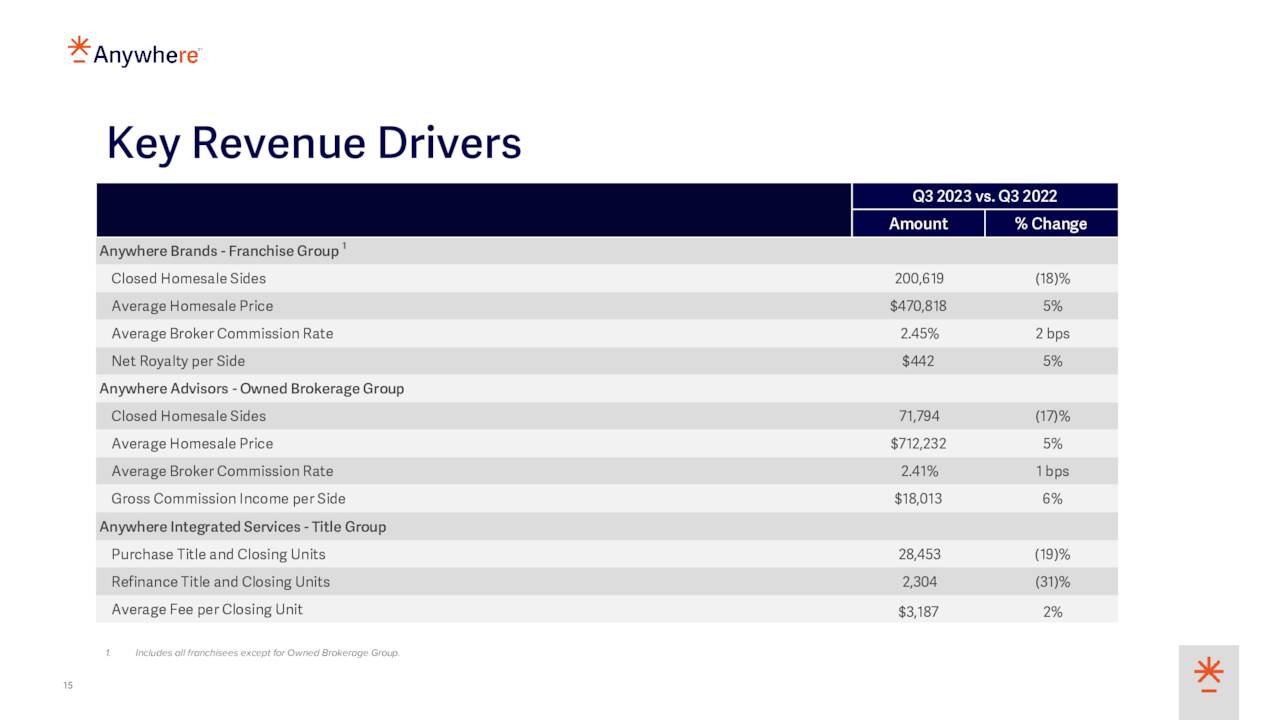Image resolution: width=1280 pixels, height=720 pixels.
Task: Expand the Anywhere Advisors - Owned Brokerage Group row
Action: pyautogui.click(x=251, y=388)
